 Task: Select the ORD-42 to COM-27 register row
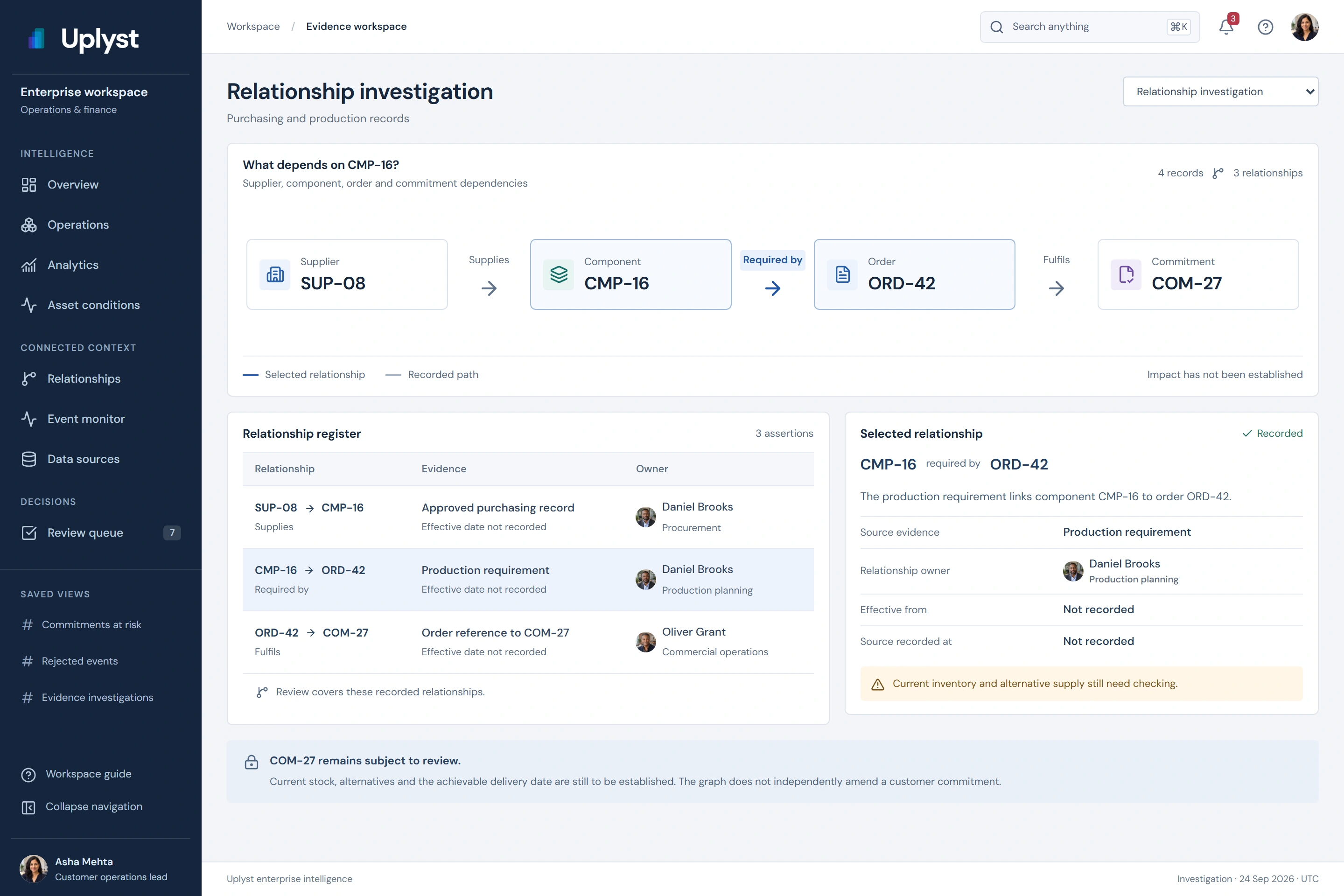point(528,642)
